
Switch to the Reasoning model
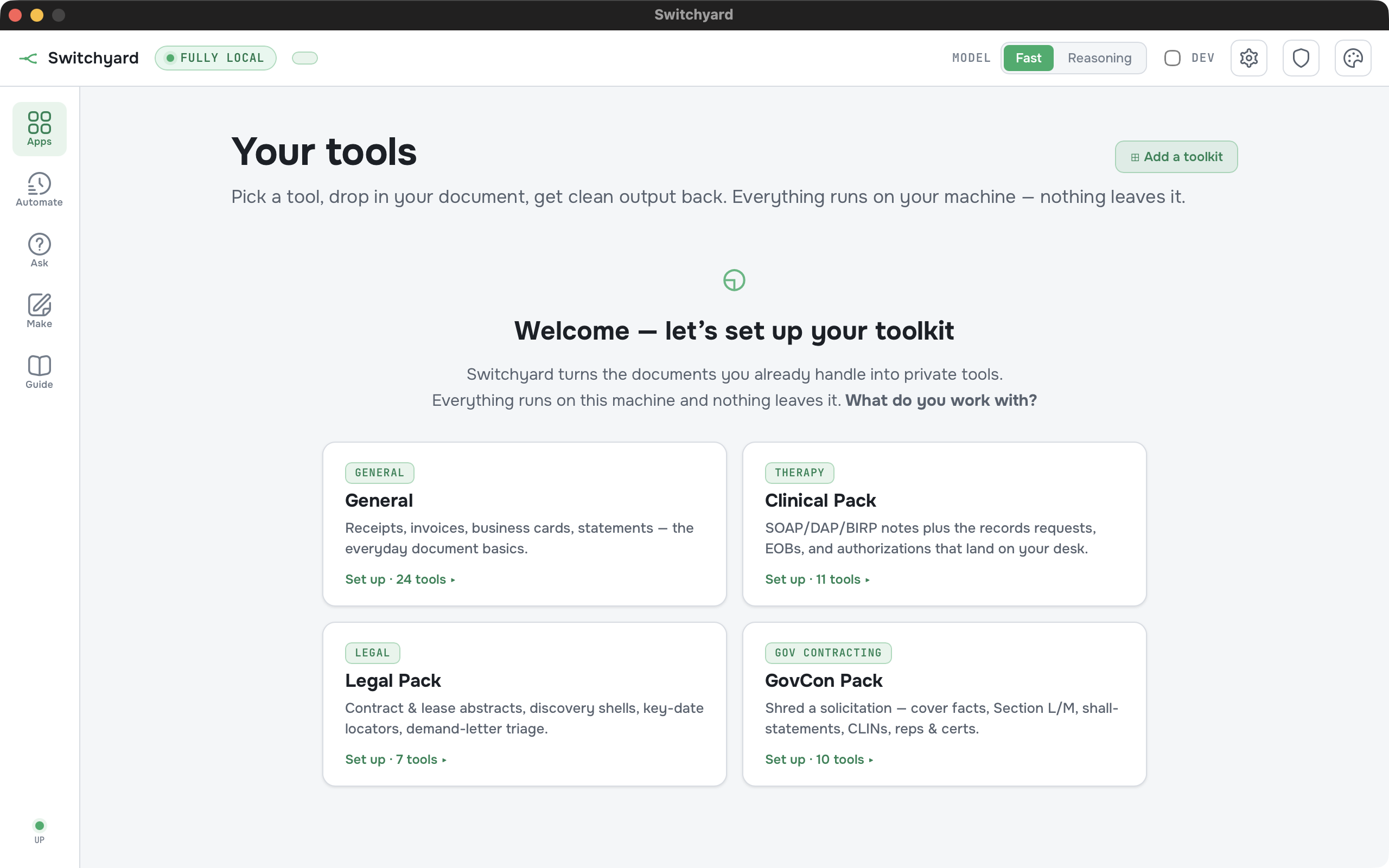[x=1099, y=58]
